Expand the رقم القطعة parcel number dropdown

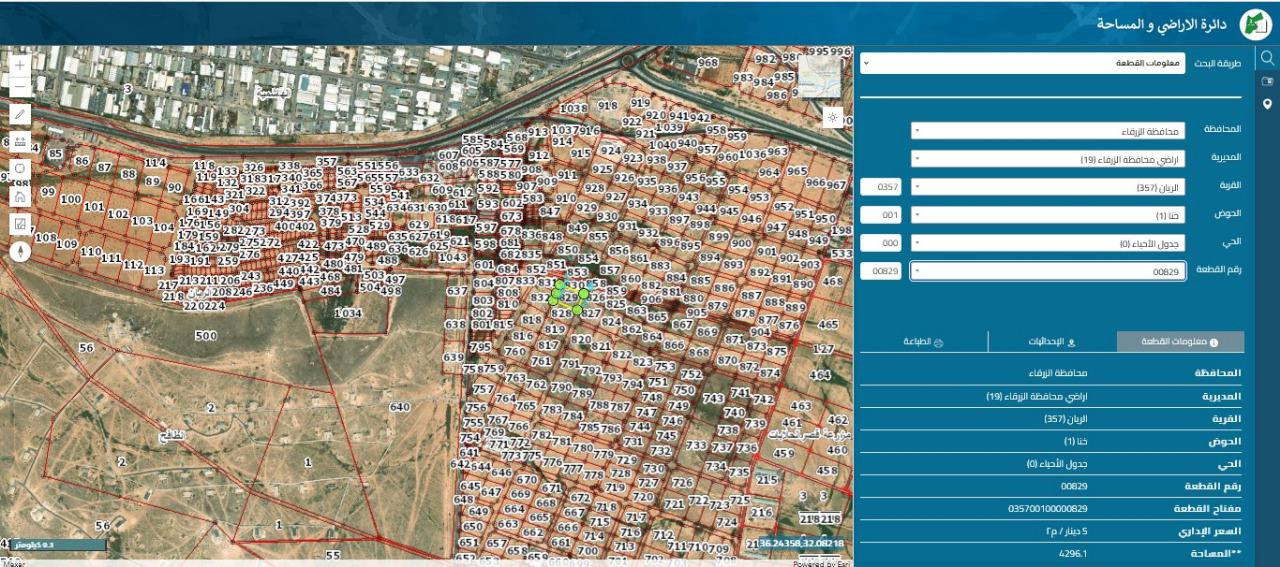1048,271
